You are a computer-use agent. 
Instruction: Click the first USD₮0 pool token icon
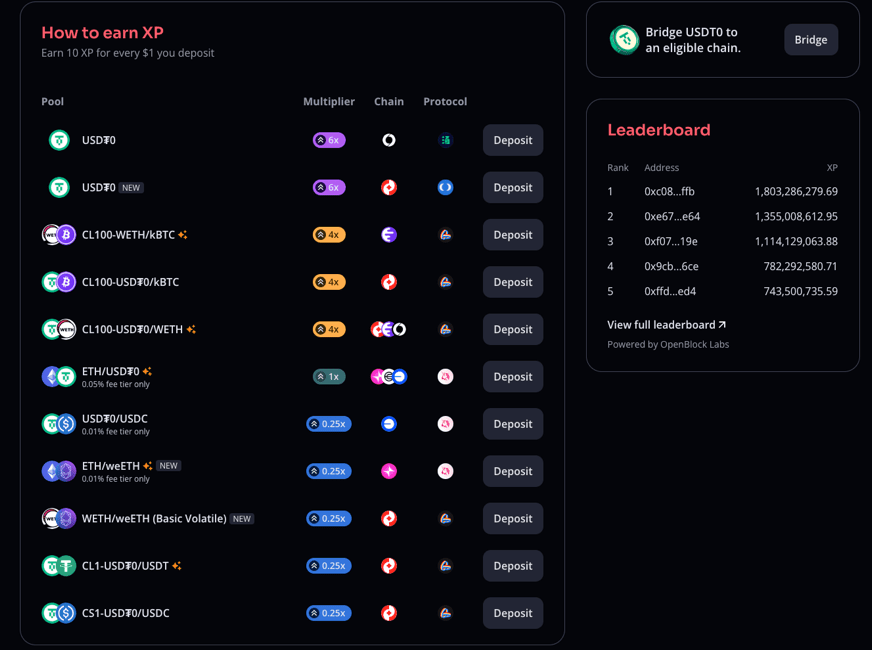point(59,140)
